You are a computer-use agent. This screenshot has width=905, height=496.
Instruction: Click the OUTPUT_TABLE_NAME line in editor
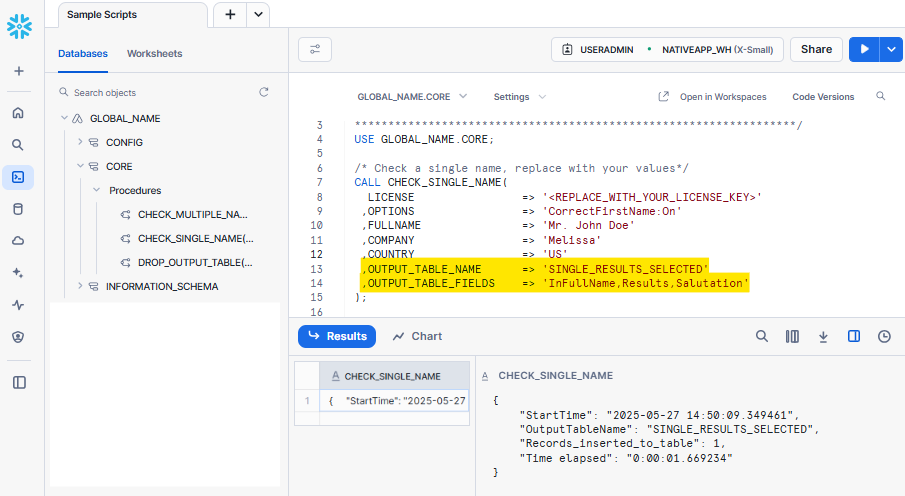click(534, 269)
